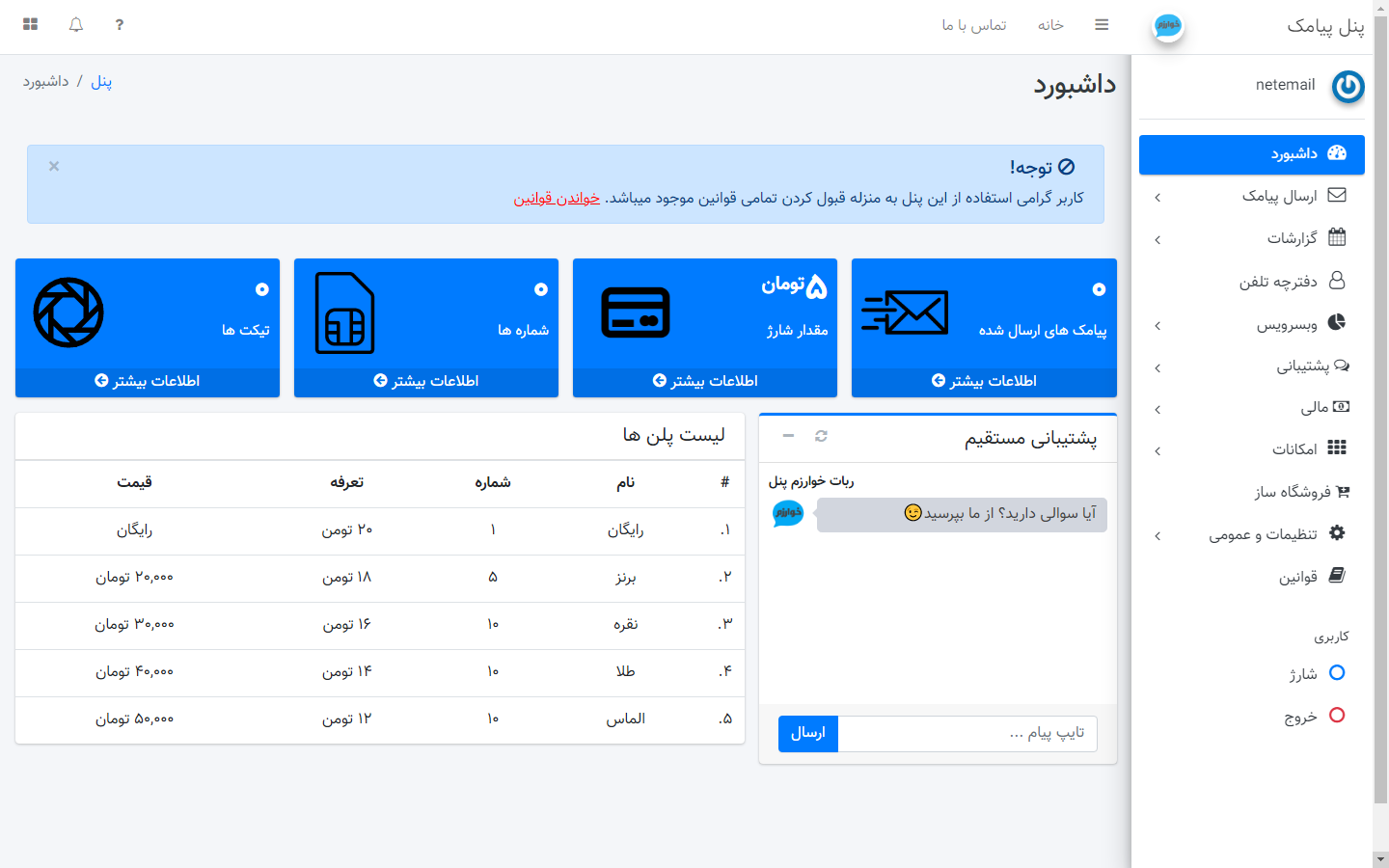Open the apps grid icon in the header
The width and height of the screenshot is (1389, 868).
pyautogui.click(x=31, y=25)
